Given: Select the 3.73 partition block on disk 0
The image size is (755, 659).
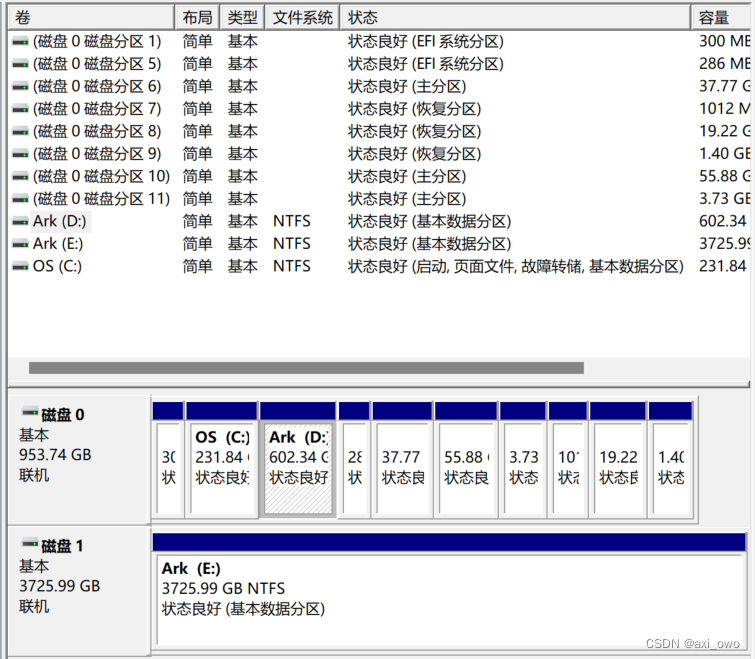Looking at the screenshot, I should tap(523, 459).
